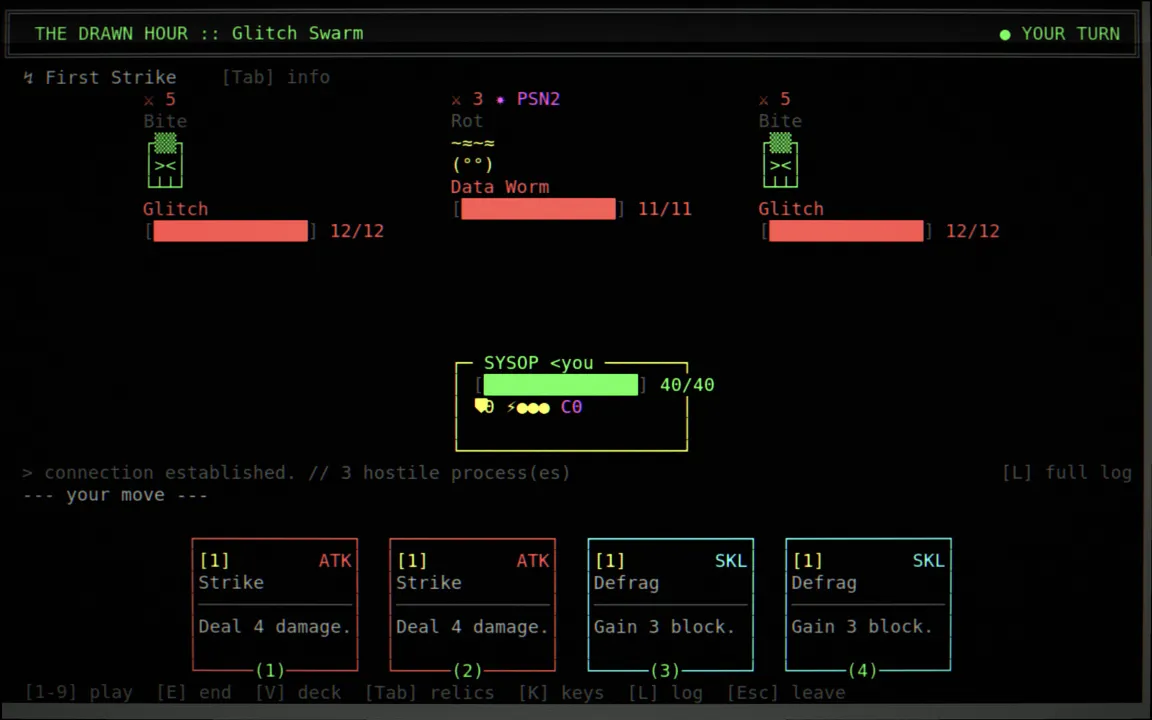The width and height of the screenshot is (1152, 720).
Task: Play the first Strike card
Action: 275,605
